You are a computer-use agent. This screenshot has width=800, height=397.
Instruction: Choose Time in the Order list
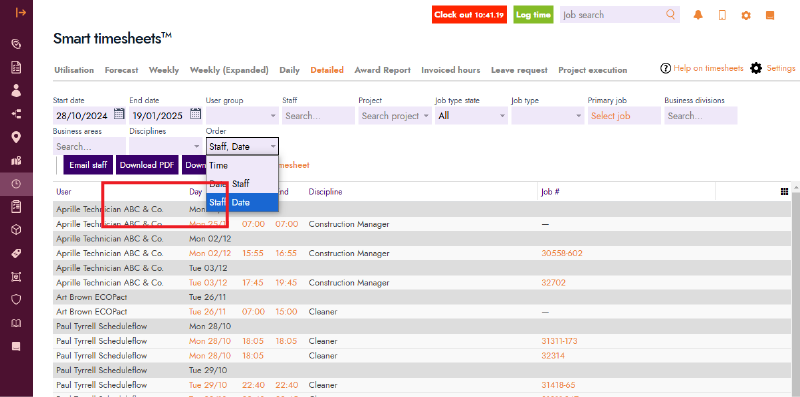242,166
